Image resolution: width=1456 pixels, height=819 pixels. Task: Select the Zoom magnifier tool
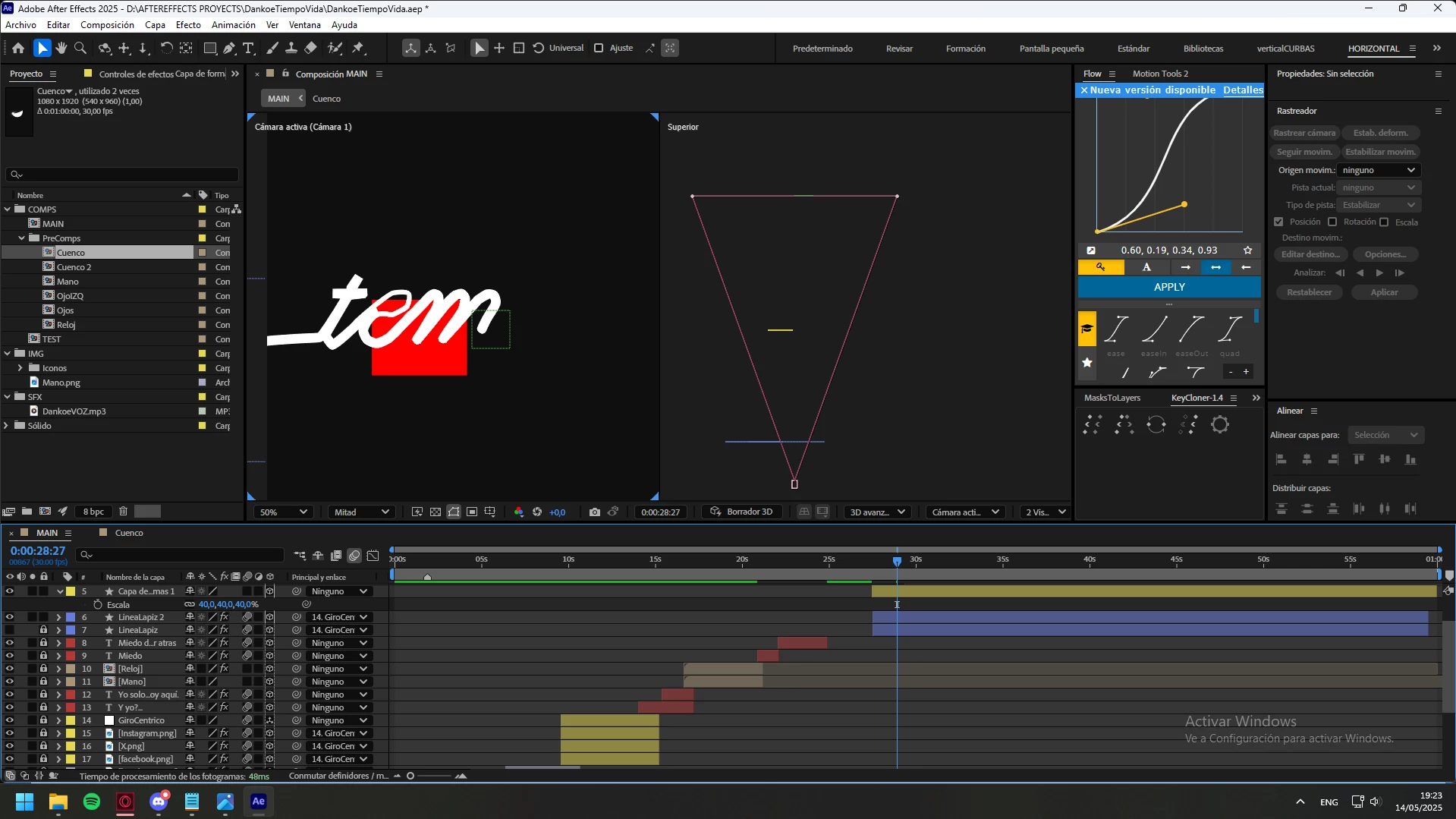point(80,48)
